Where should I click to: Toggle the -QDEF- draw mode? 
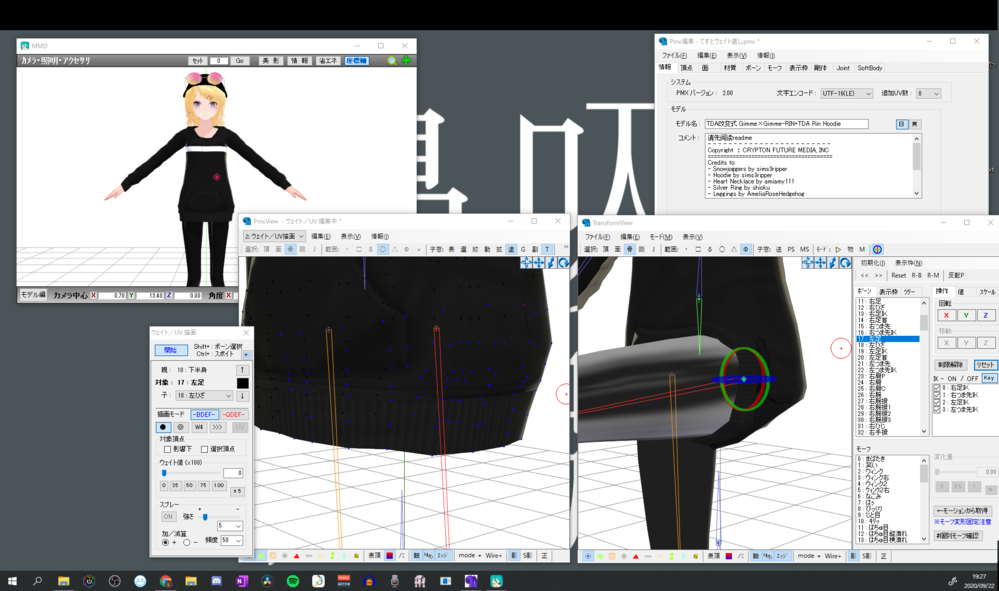(233, 414)
